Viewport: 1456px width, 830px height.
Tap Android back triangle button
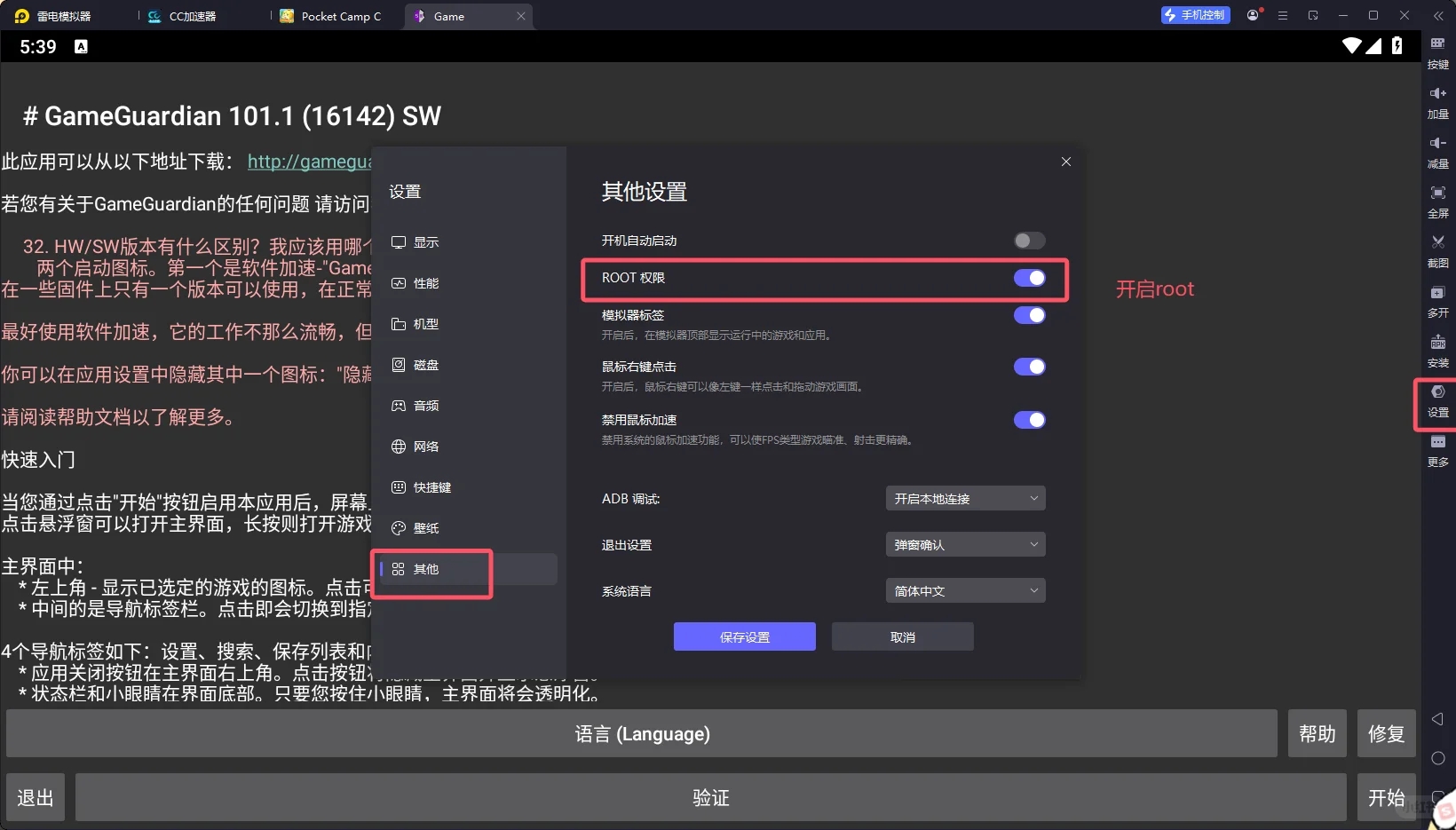click(1437, 719)
